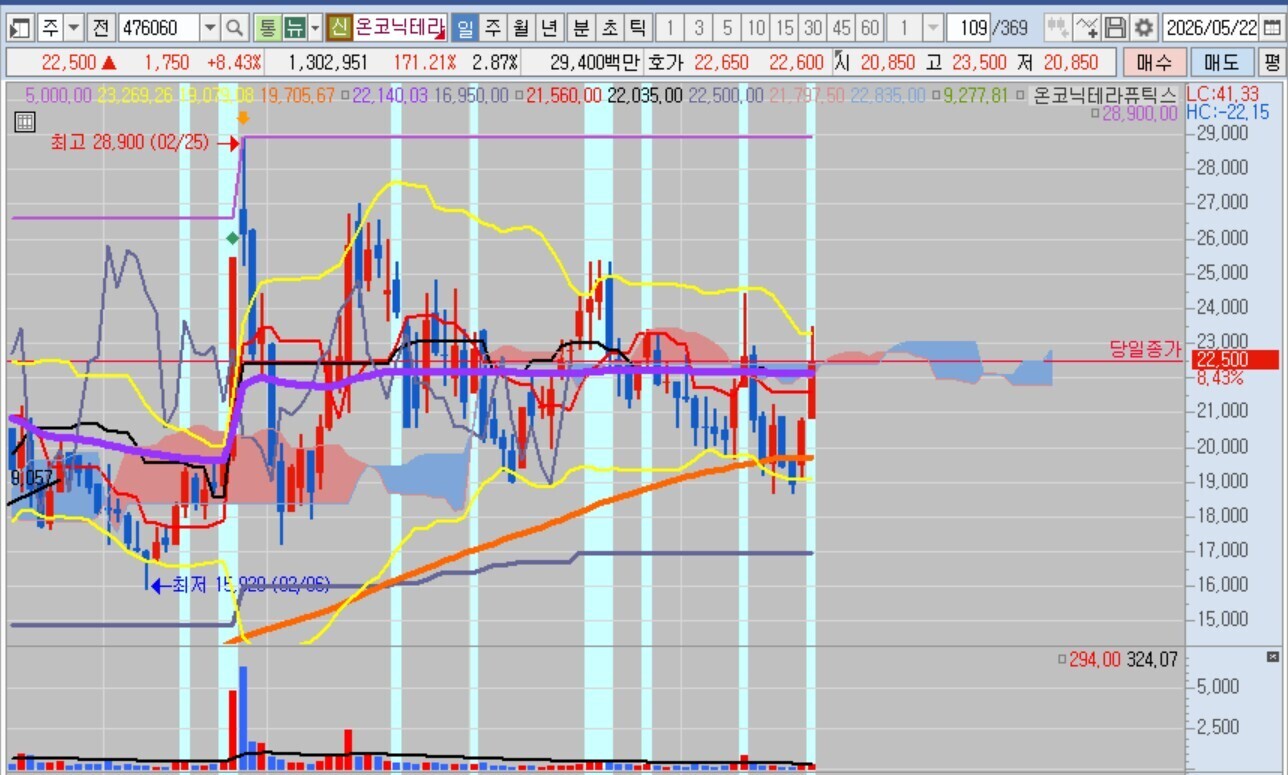Image resolution: width=1288 pixels, height=775 pixels.
Task: Open the candlestick chart type icon
Action: [1057, 27]
